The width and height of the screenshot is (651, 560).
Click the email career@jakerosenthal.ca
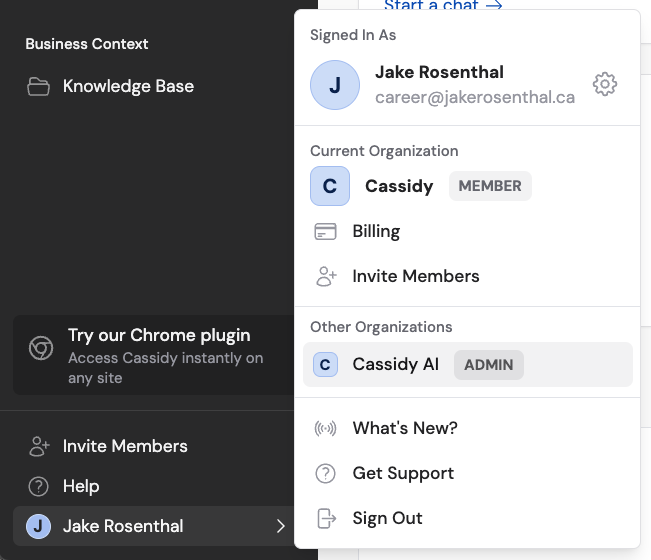tap(475, 97)
